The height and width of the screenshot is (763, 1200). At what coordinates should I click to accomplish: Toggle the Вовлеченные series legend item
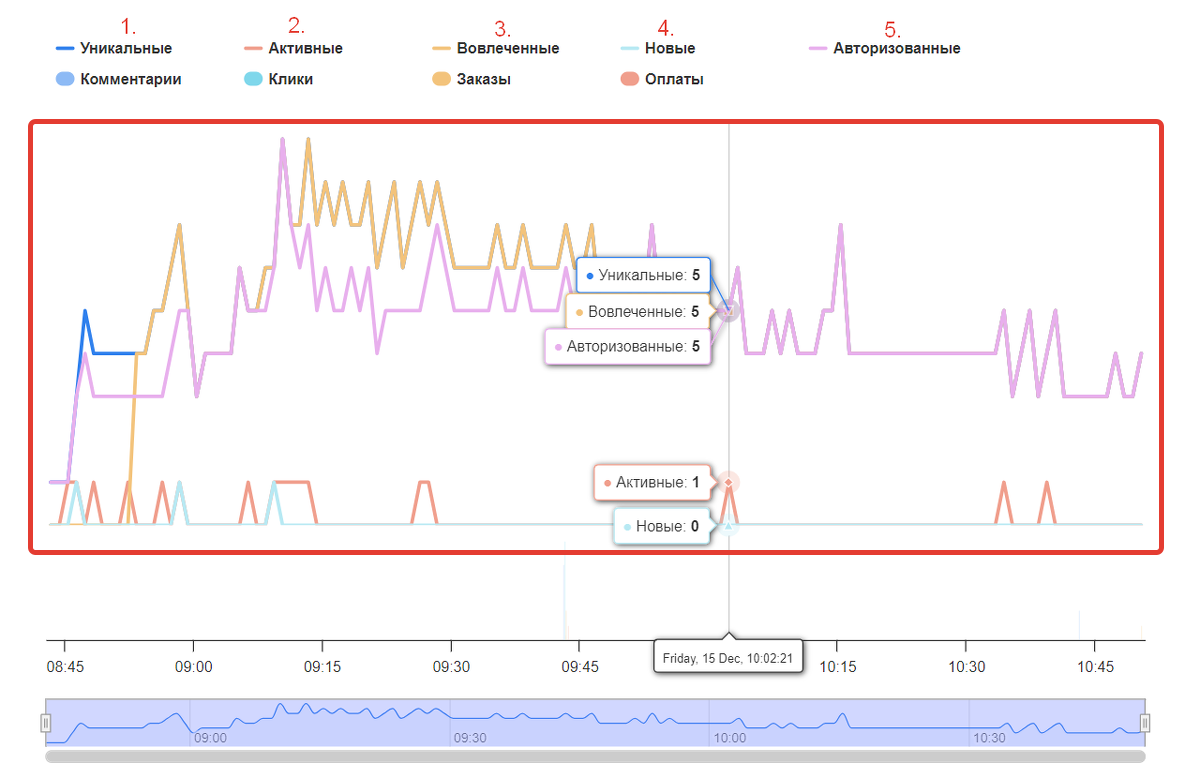[x=496, y=48]
